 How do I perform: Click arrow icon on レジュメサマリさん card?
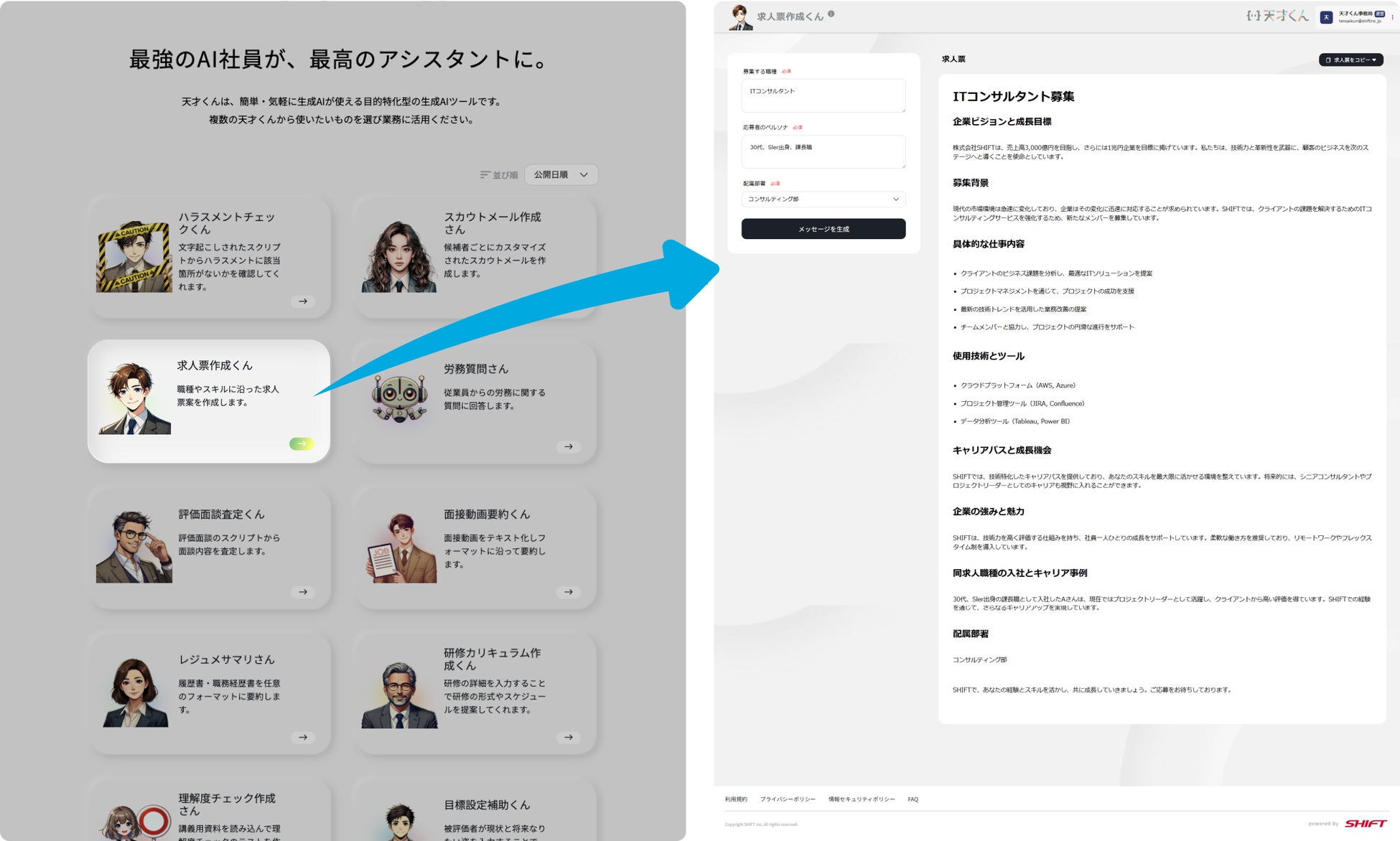click(x=303, y=737)
